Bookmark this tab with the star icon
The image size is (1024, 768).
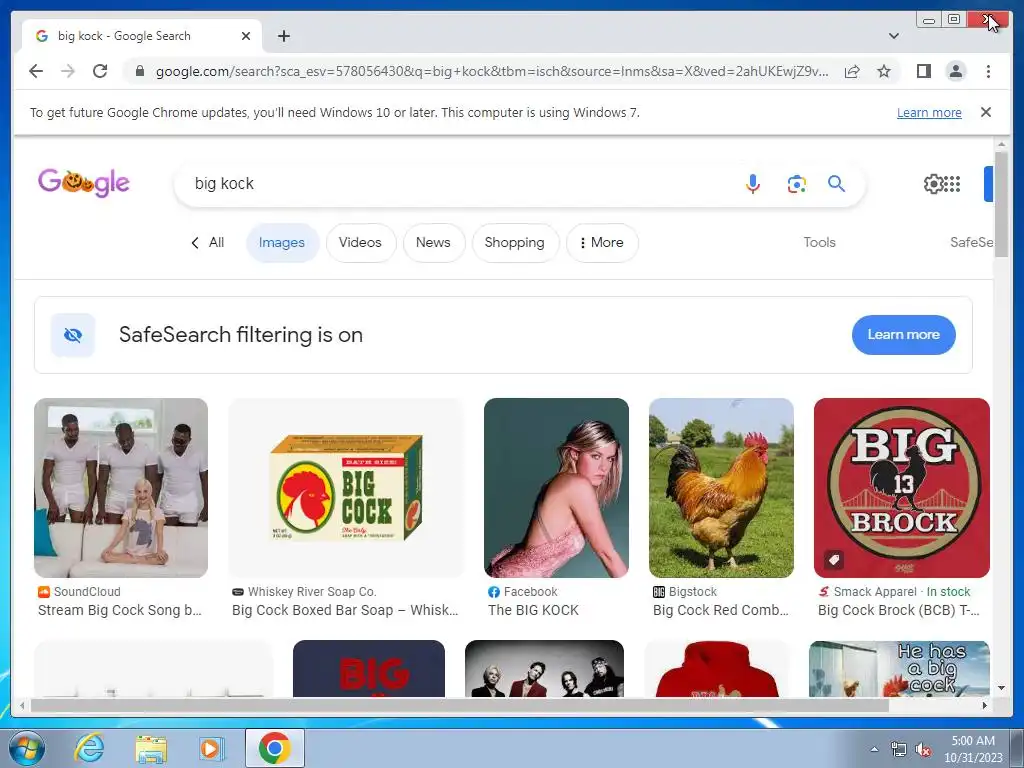[x=884, y=71]
